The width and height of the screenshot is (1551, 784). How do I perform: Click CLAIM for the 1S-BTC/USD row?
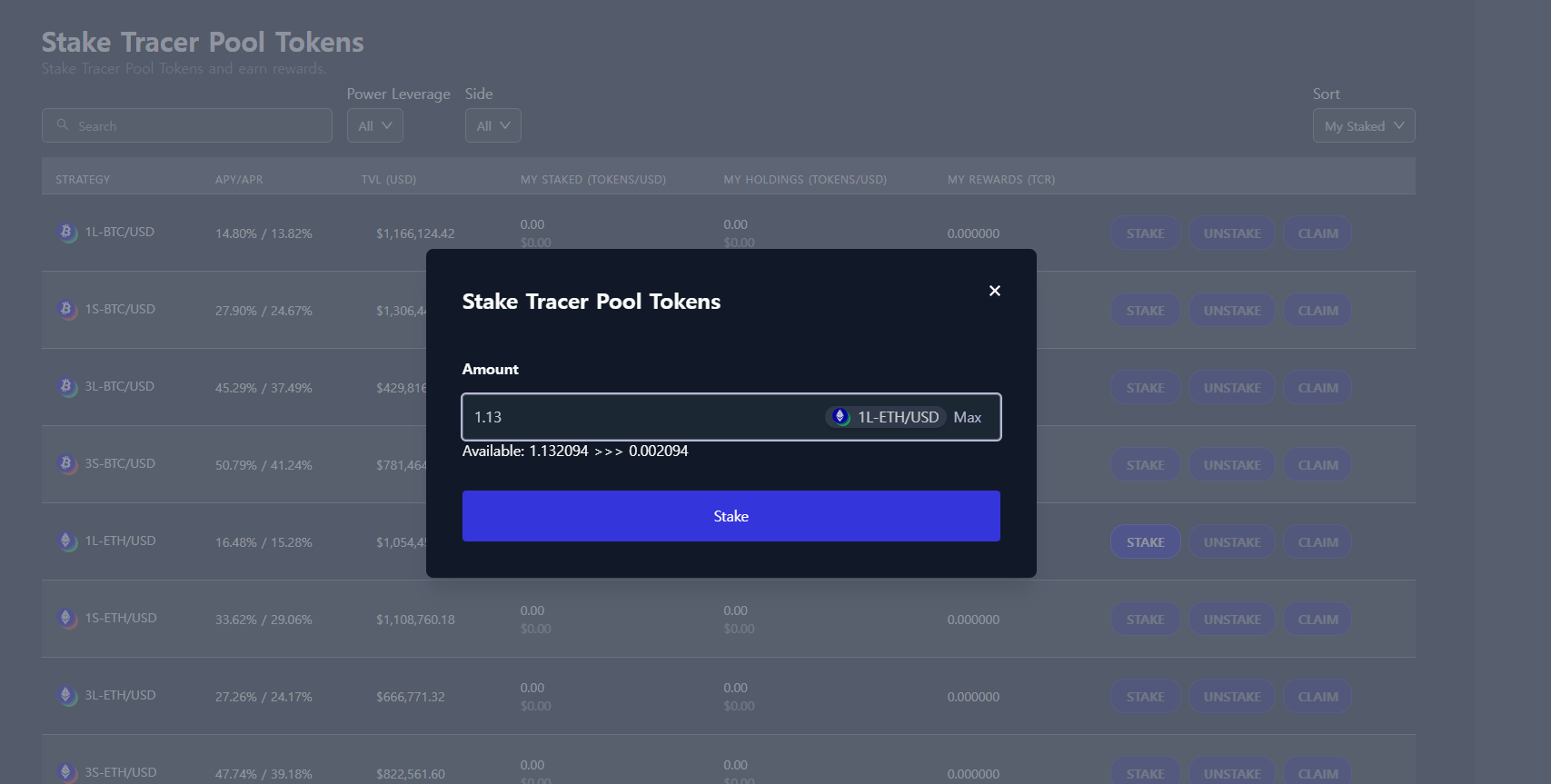(1317, 311)
